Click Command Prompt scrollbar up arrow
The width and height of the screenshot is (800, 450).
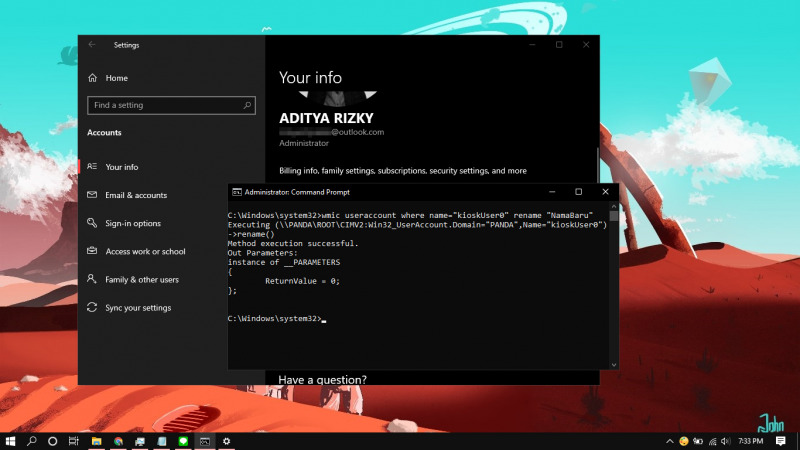pos(614,206)
